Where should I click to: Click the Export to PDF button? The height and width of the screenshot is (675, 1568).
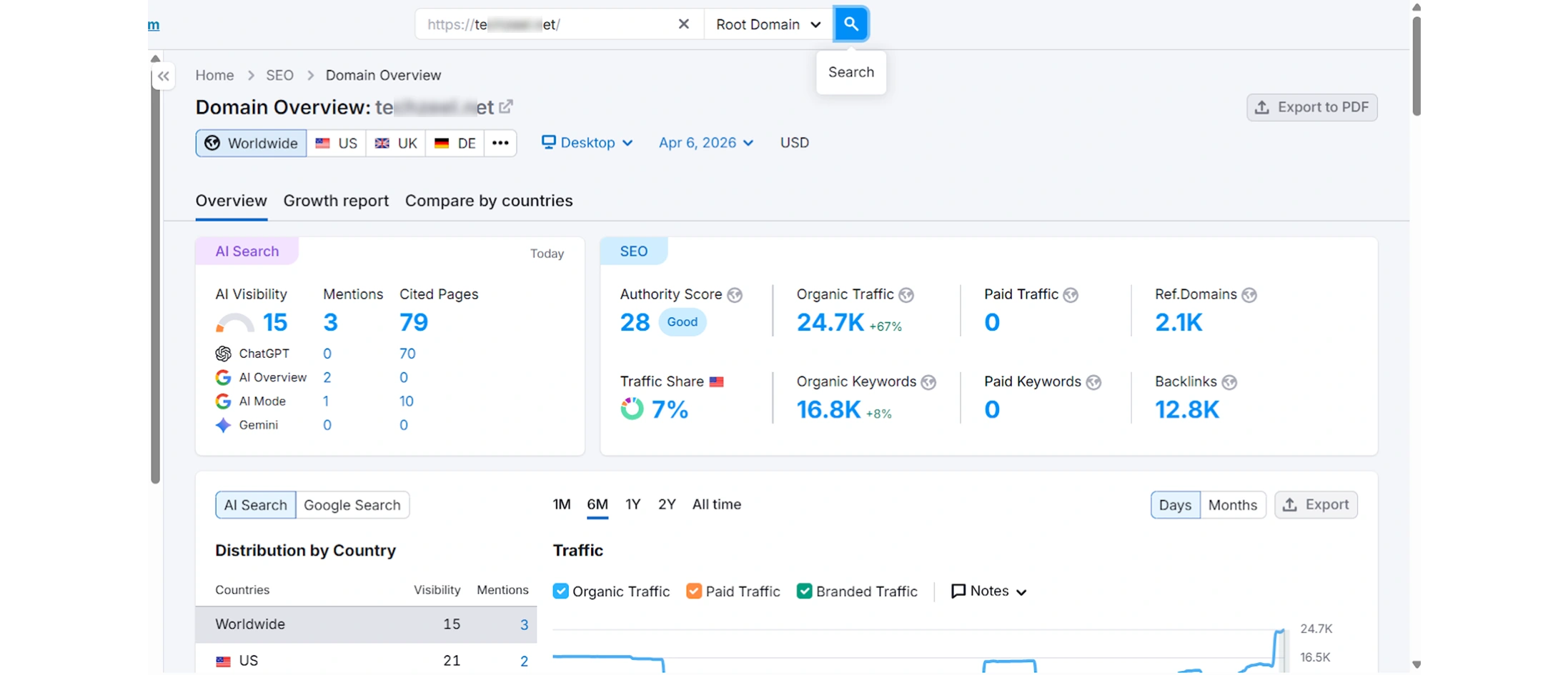(1311, 107)
